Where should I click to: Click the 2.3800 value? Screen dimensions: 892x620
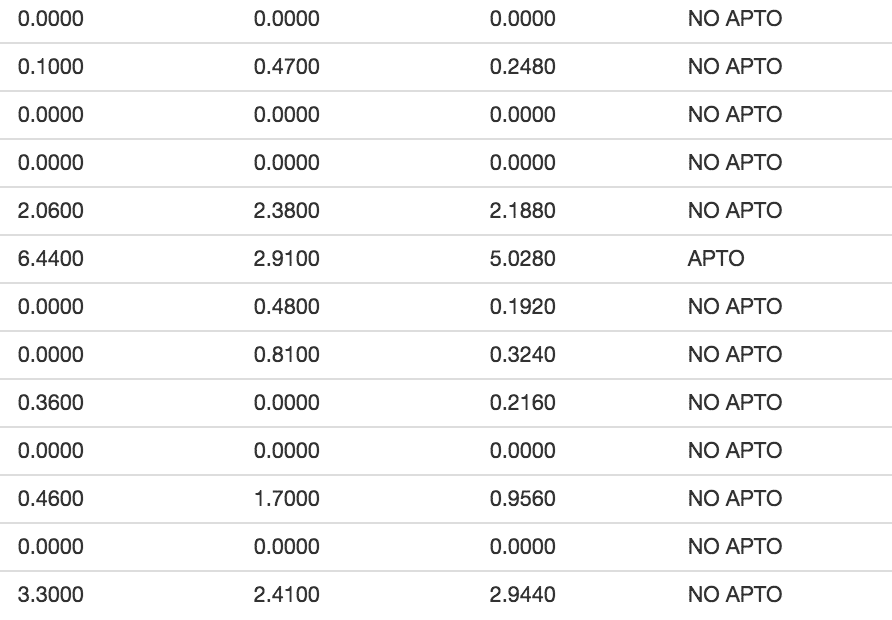pos(286,210)
